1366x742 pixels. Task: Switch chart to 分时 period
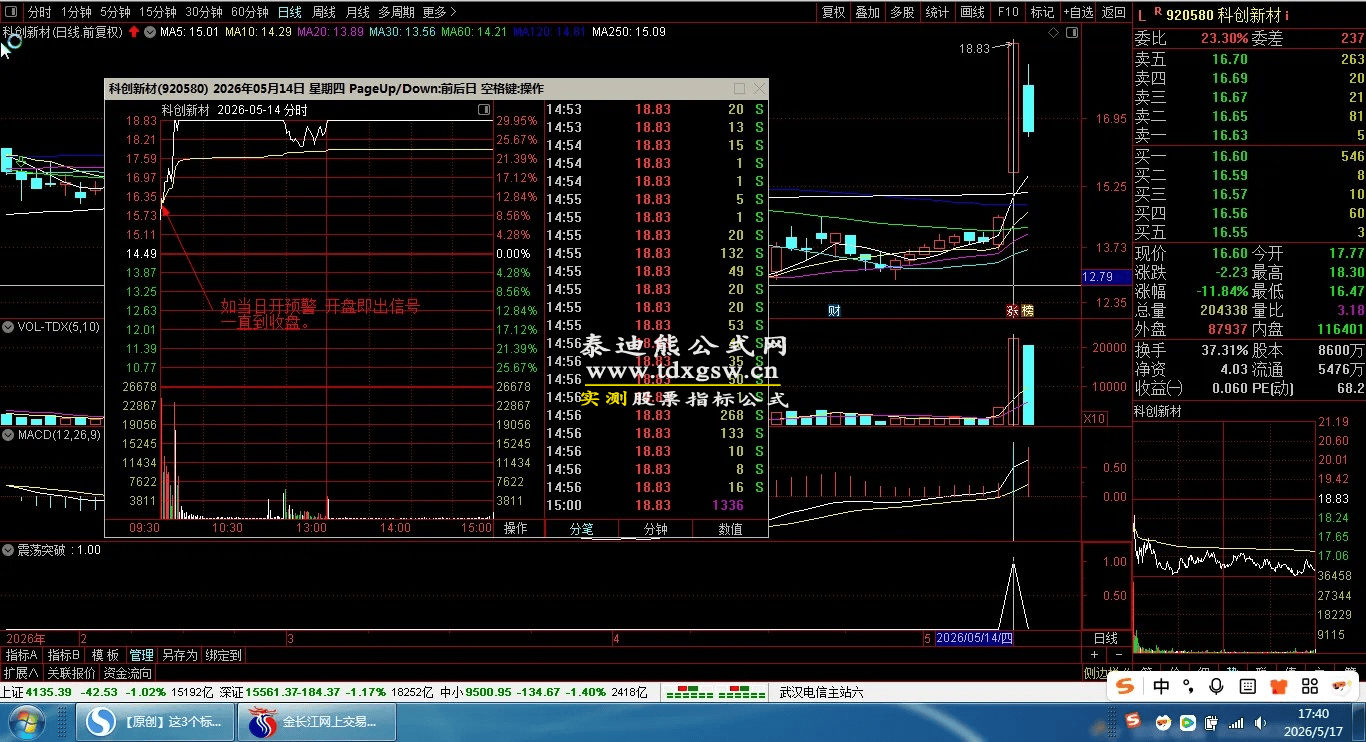(39, 12)
